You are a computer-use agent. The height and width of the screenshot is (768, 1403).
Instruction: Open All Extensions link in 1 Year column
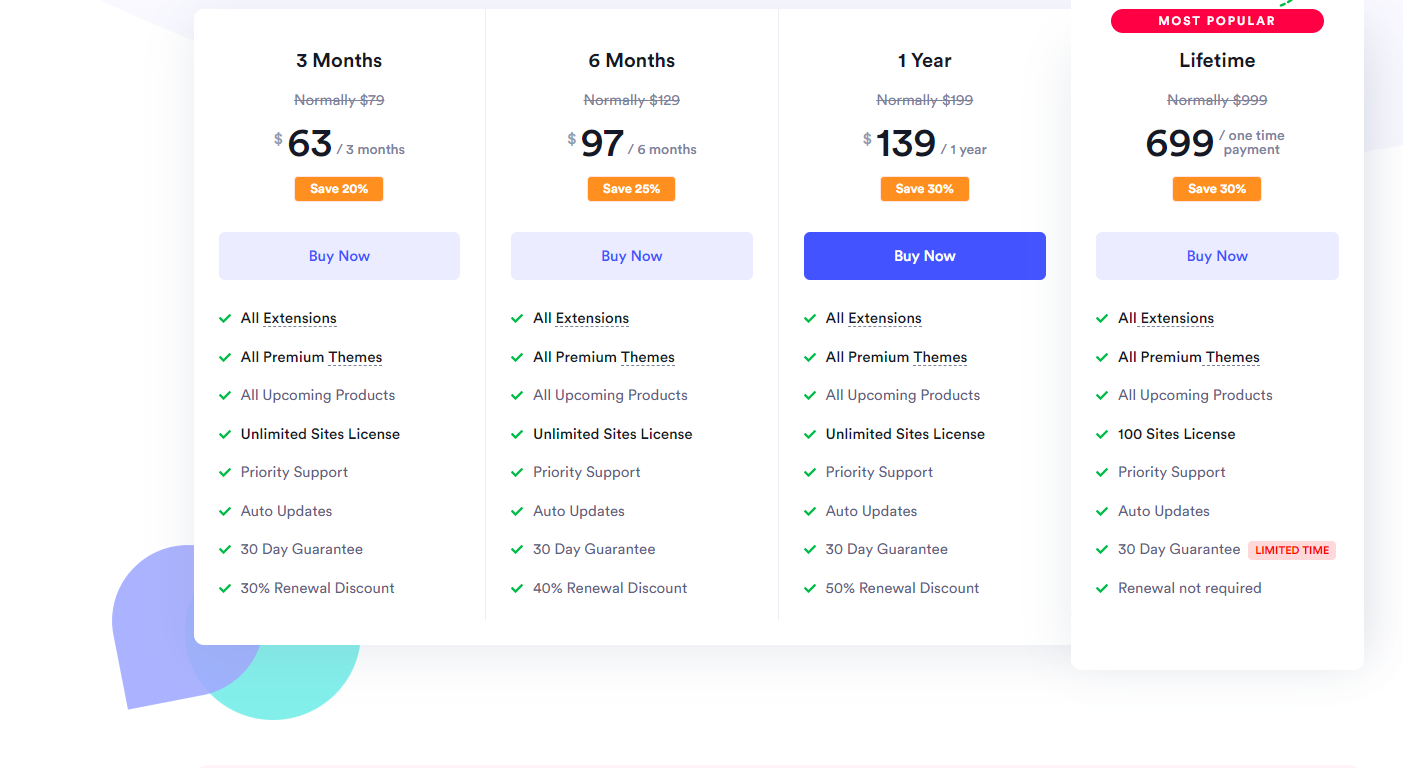[x=874, y=318]
